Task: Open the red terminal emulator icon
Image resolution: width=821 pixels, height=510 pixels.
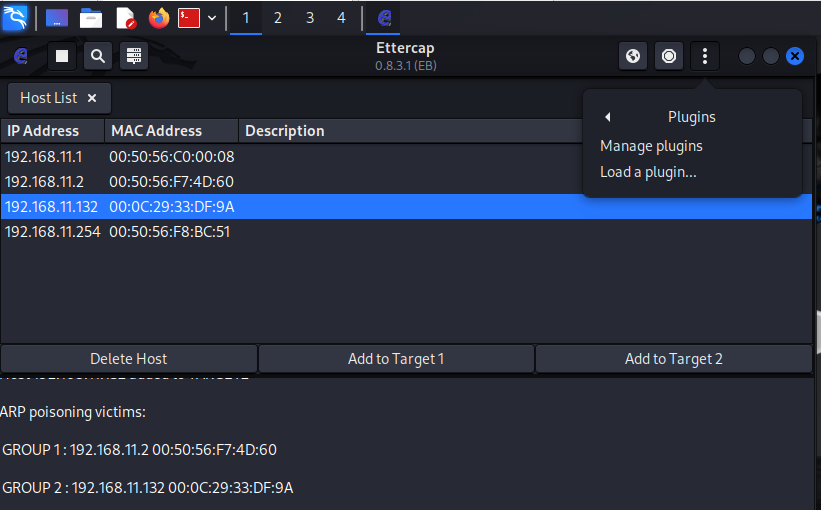Action: tap(188, 18)
